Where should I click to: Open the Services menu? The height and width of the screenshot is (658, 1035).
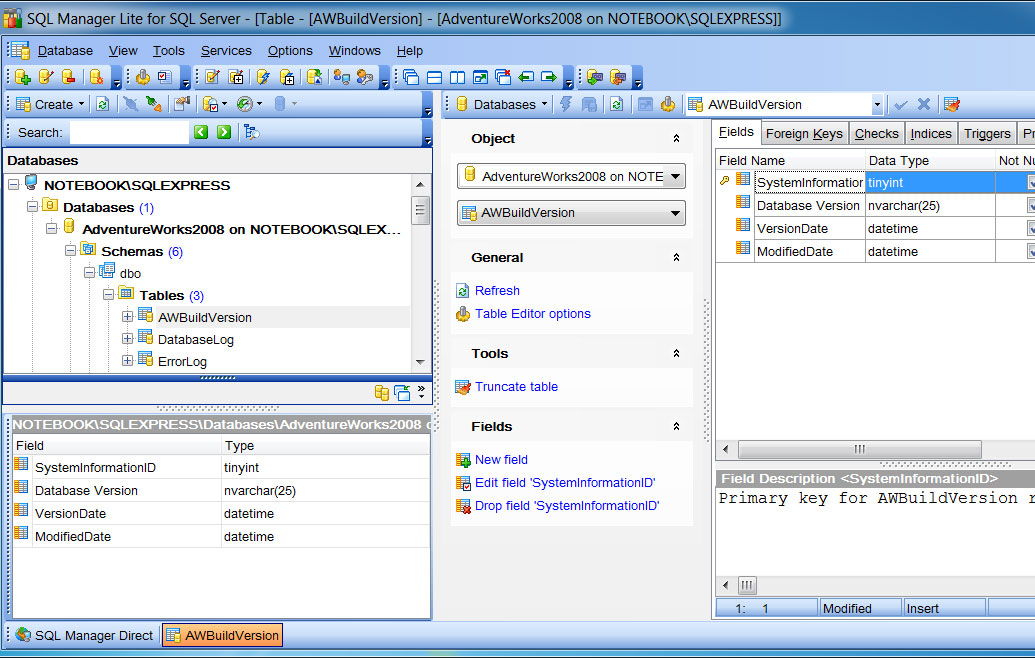coord(226,51)
